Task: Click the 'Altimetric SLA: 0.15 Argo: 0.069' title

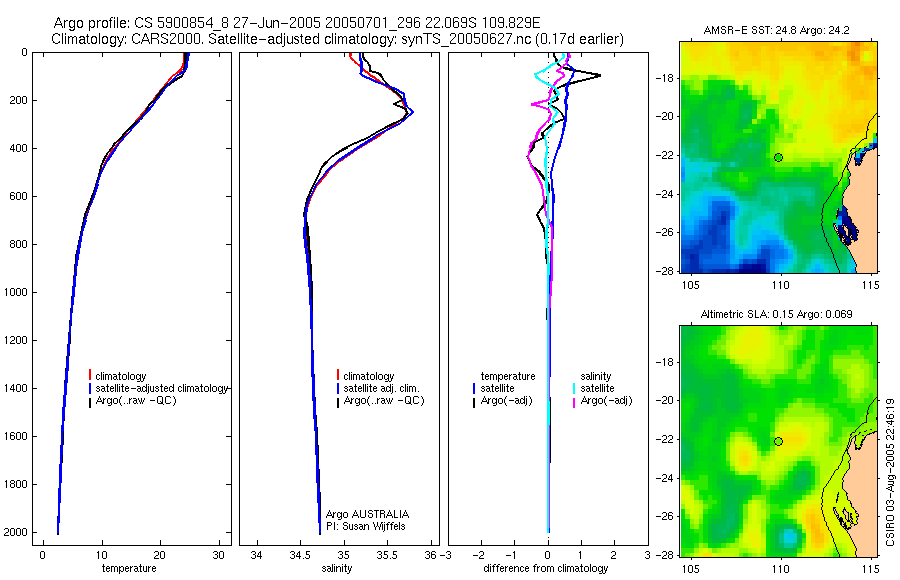Action: (x=777, y=314)
